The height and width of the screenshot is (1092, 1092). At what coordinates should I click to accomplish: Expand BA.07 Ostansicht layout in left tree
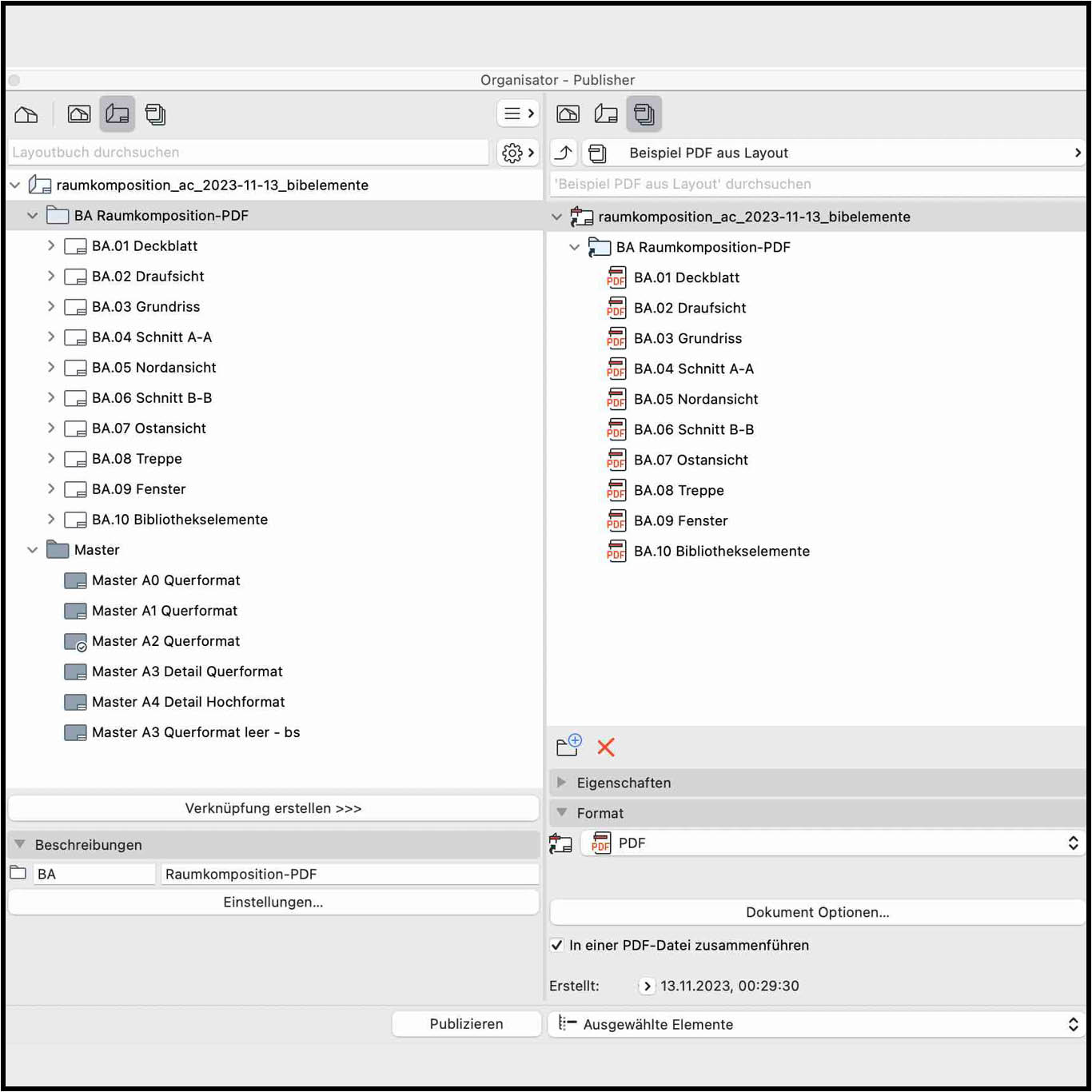pos(50,428)
